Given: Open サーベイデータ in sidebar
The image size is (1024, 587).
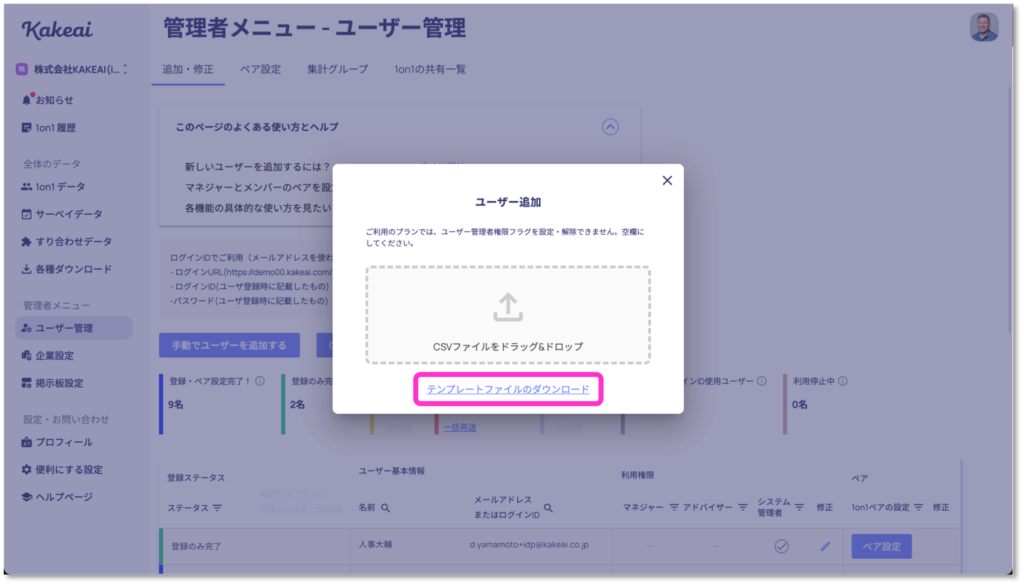Looking at the screenshot, I should (x=62, y=214).
